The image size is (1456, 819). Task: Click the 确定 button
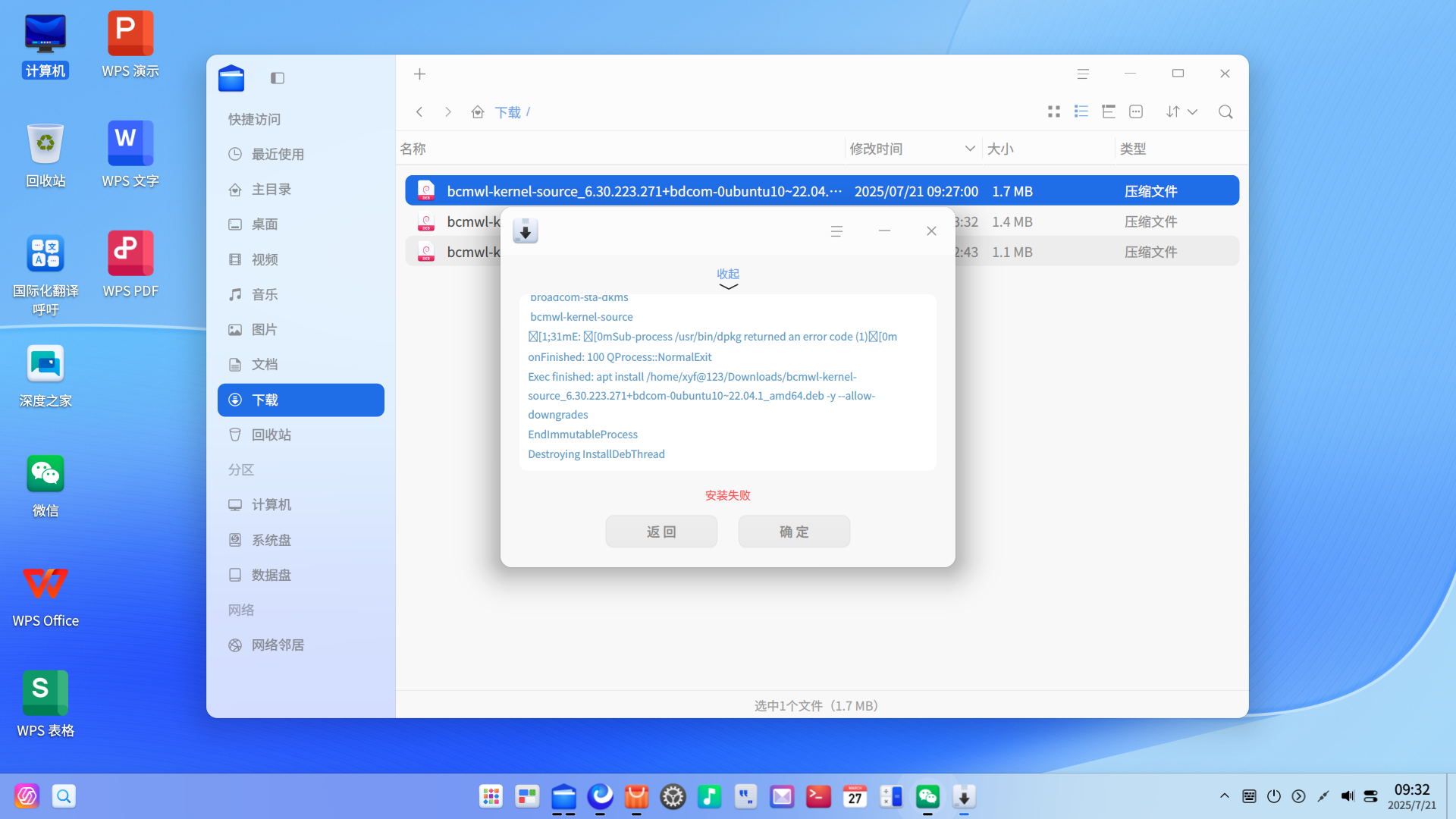pos(794,532)
